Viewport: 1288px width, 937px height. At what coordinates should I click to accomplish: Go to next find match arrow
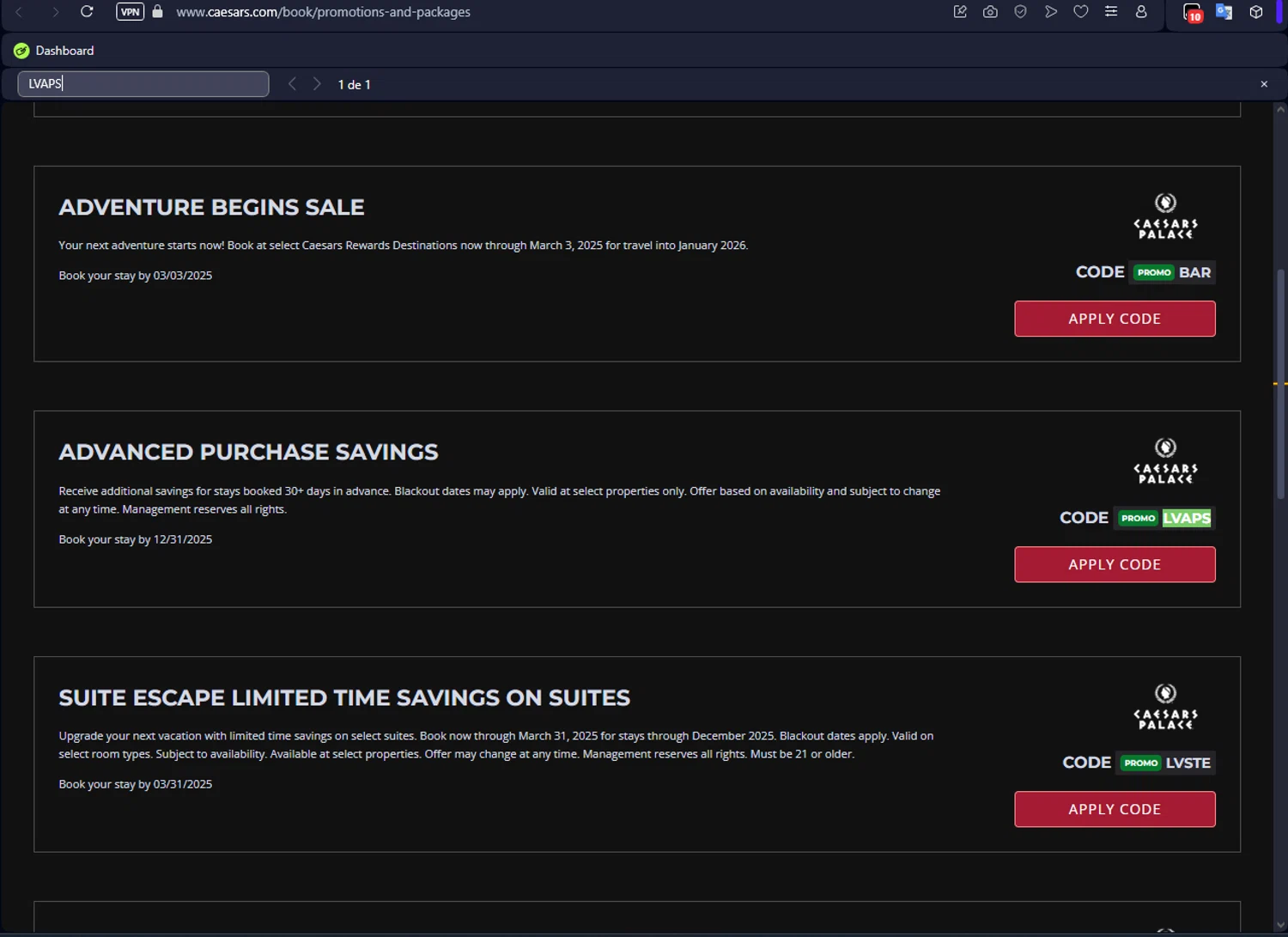click(317, 84)
